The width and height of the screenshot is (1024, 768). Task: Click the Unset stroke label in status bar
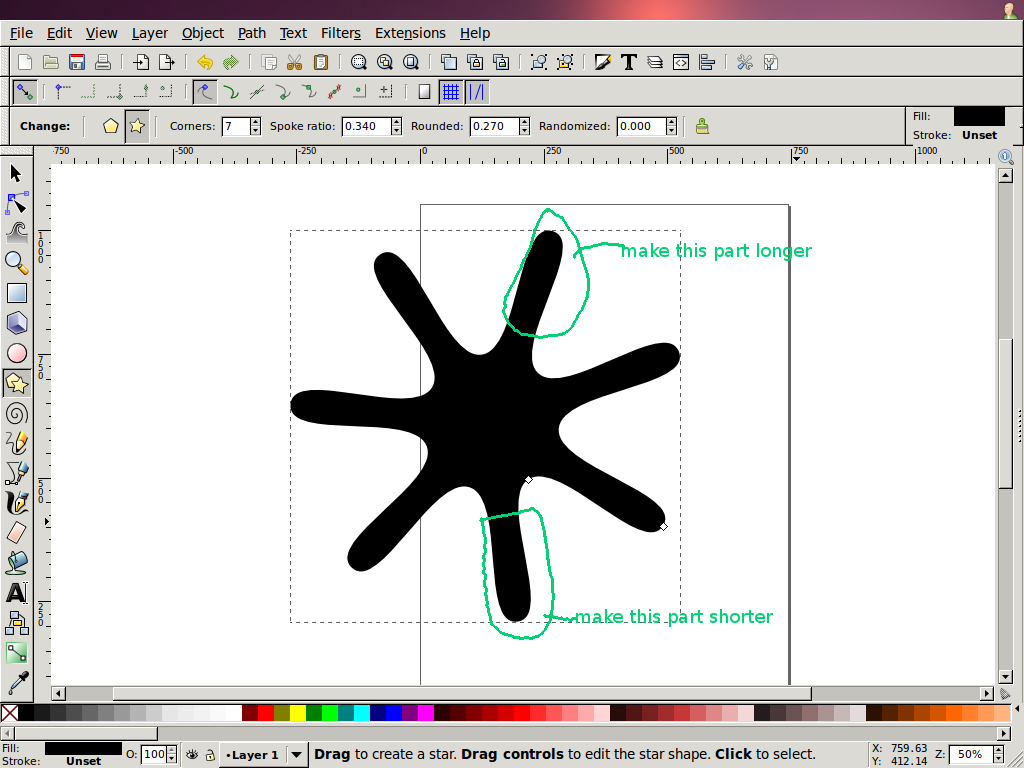coord(83,761)
